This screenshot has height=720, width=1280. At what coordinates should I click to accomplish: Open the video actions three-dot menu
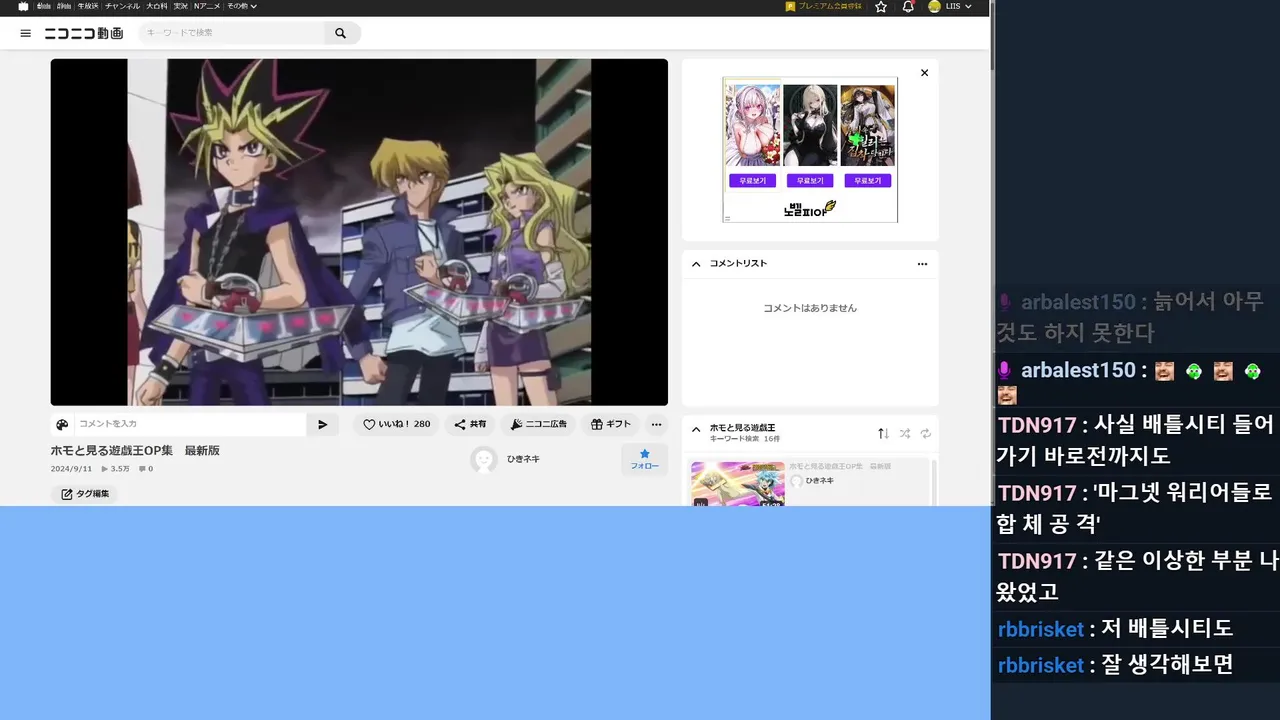[x=656, y=424]
